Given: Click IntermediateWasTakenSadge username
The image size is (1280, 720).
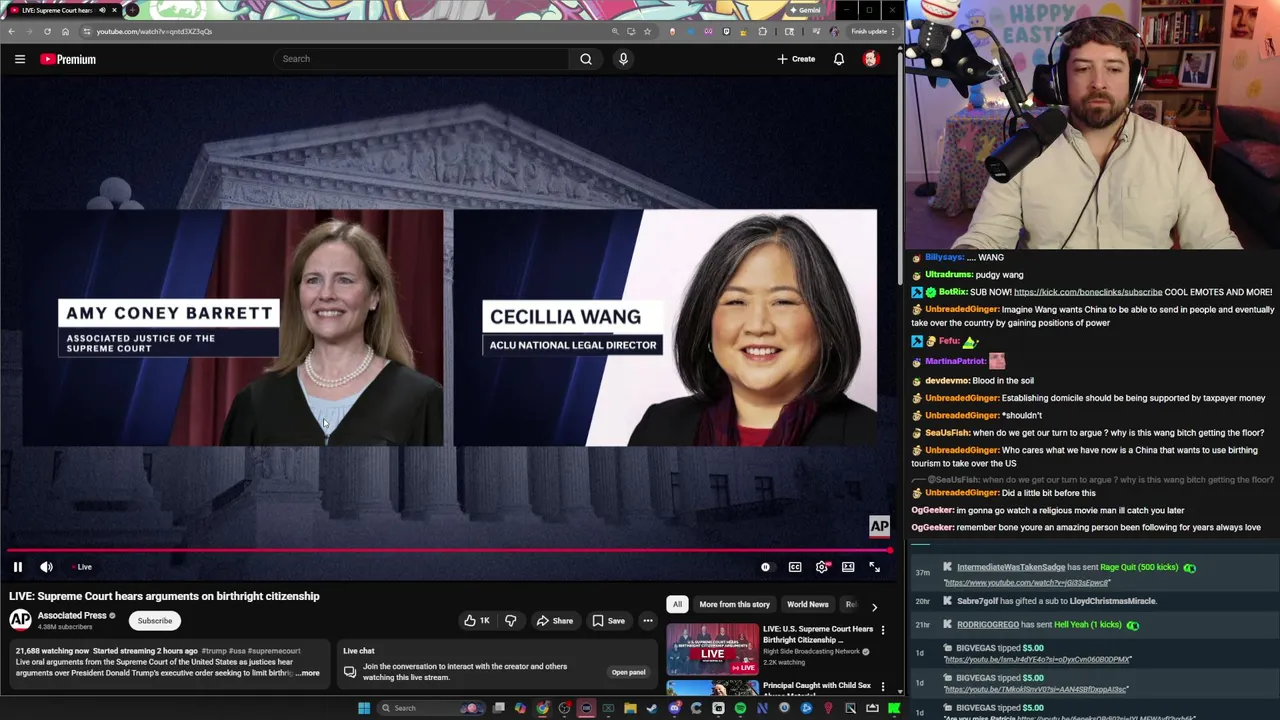Looking at the screenshot, I should coord(1010,568).
